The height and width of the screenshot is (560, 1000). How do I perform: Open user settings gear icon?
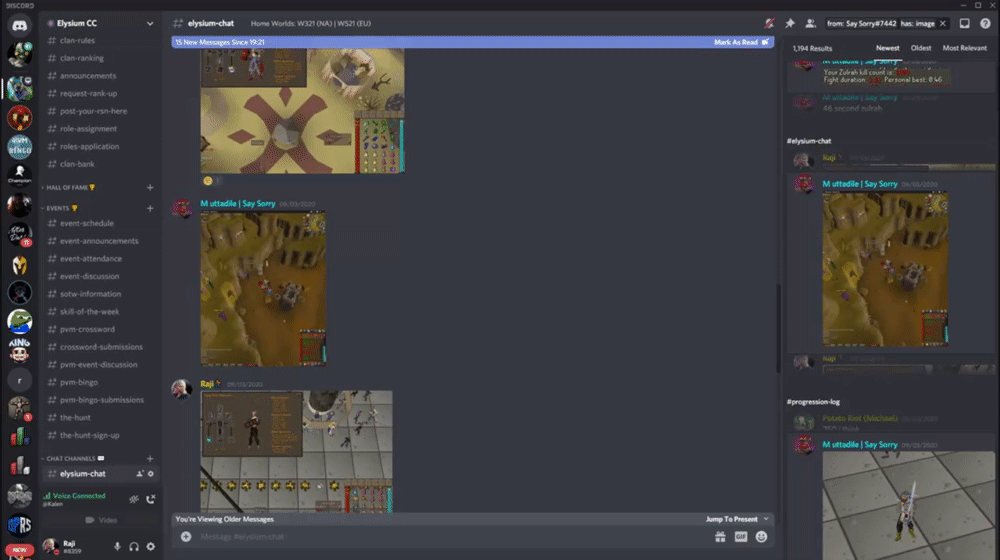[x=151, y=547]
